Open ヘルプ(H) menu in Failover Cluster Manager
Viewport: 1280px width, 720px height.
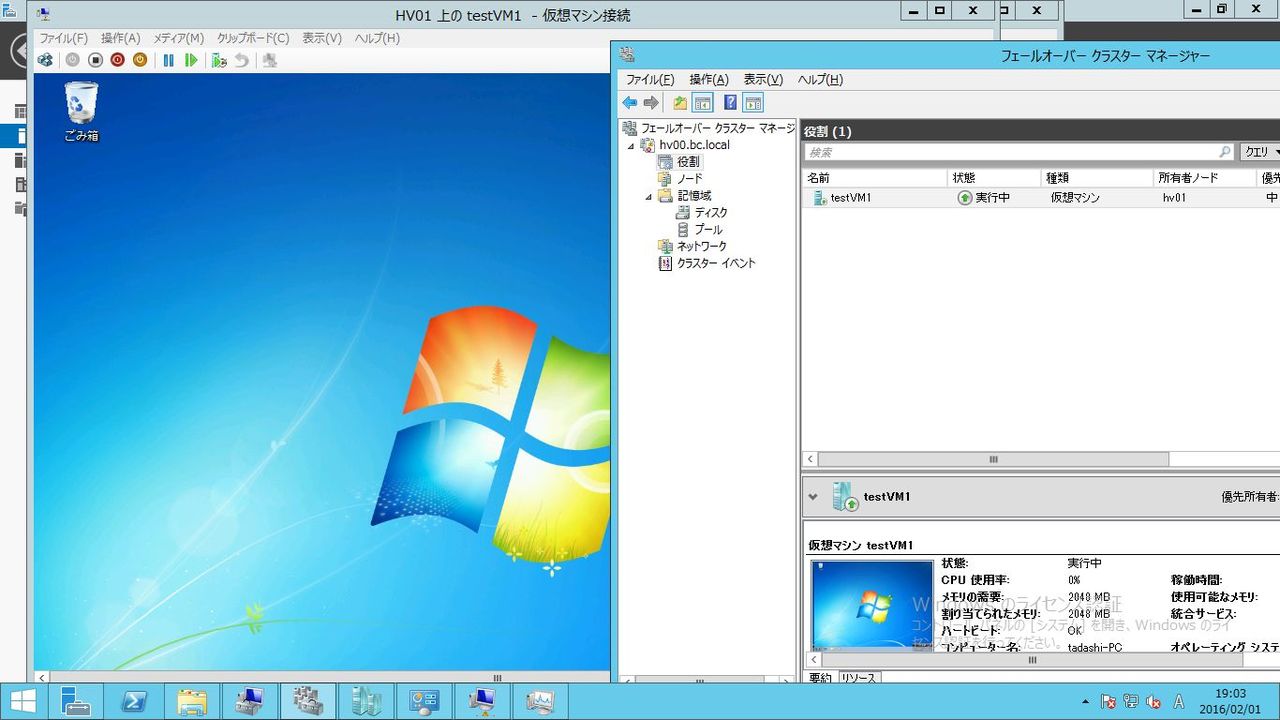click(820, 80)
